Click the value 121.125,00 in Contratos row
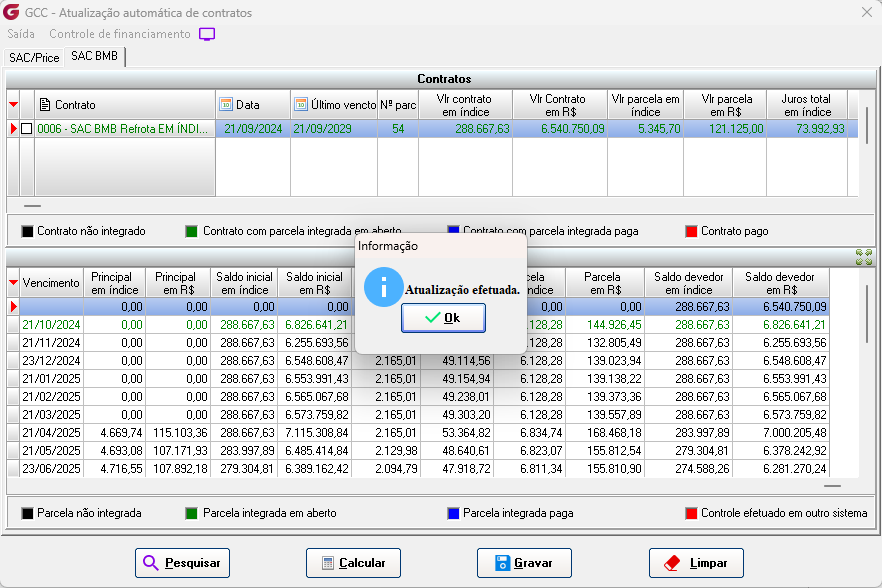The image size is (882, 588). pos(725,129)
